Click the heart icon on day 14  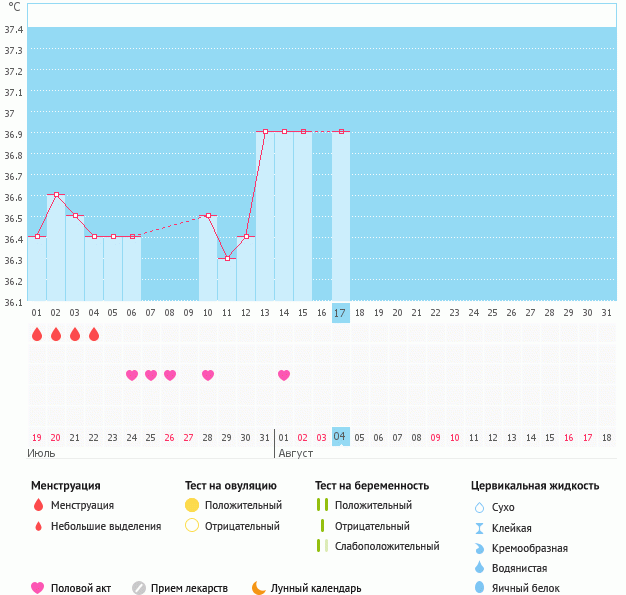284,375
